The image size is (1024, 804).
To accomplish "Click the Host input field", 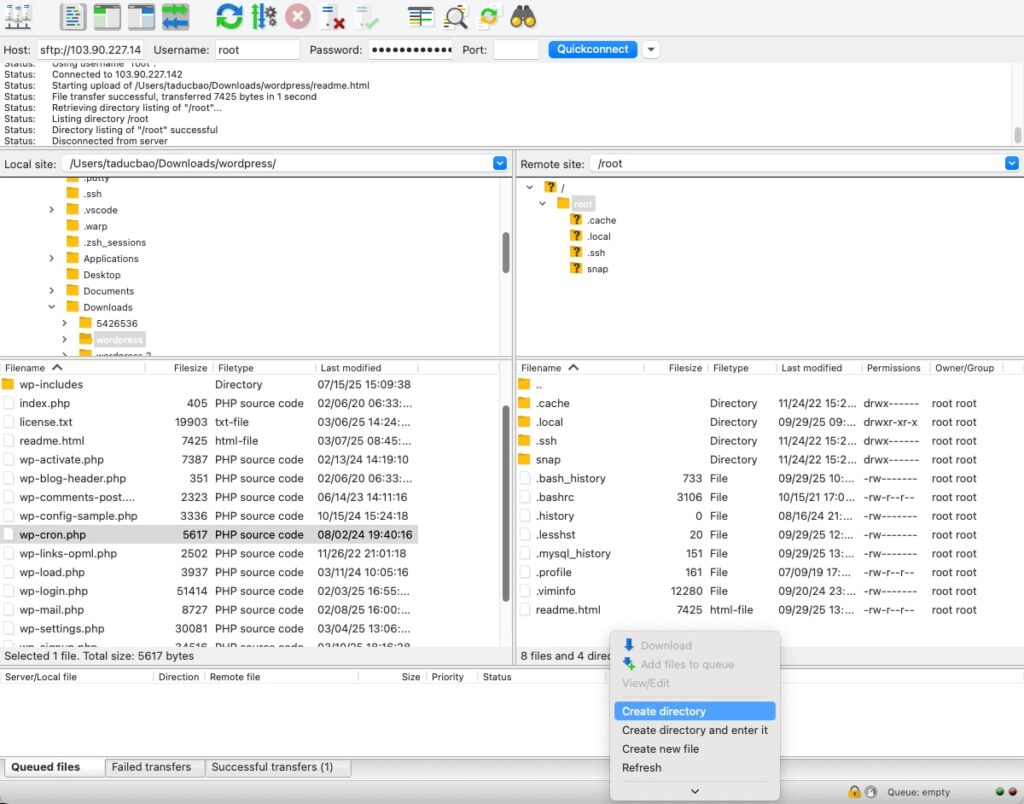I will coord(90,49).
